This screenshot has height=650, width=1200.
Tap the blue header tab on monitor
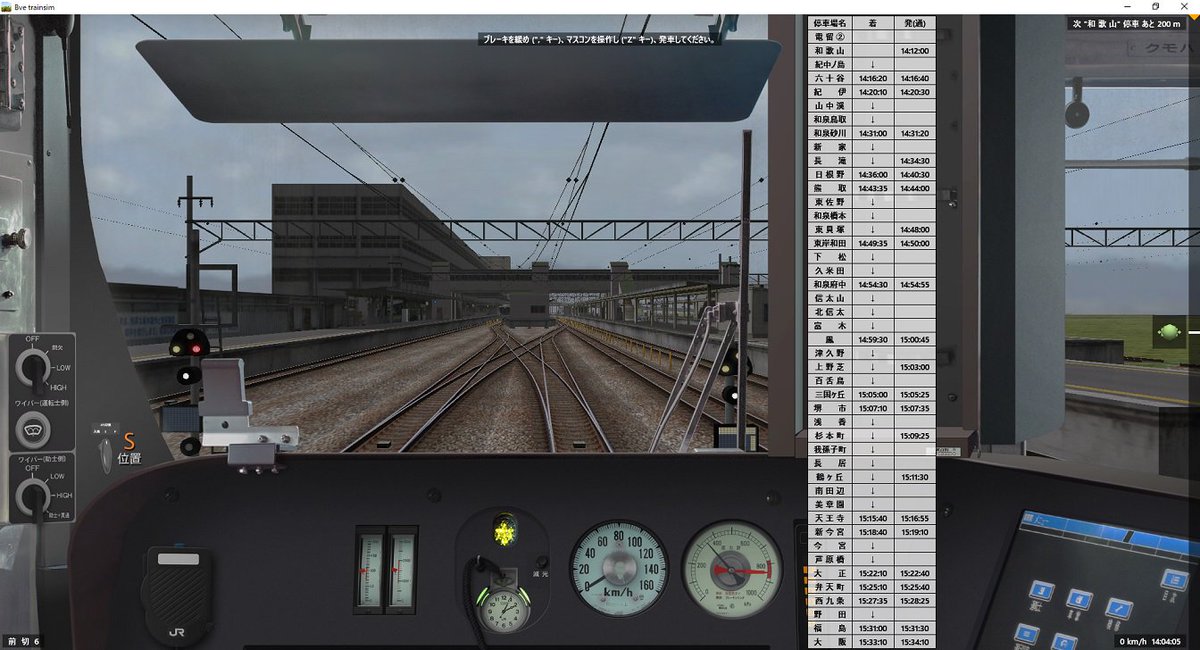pos(1043,522)
